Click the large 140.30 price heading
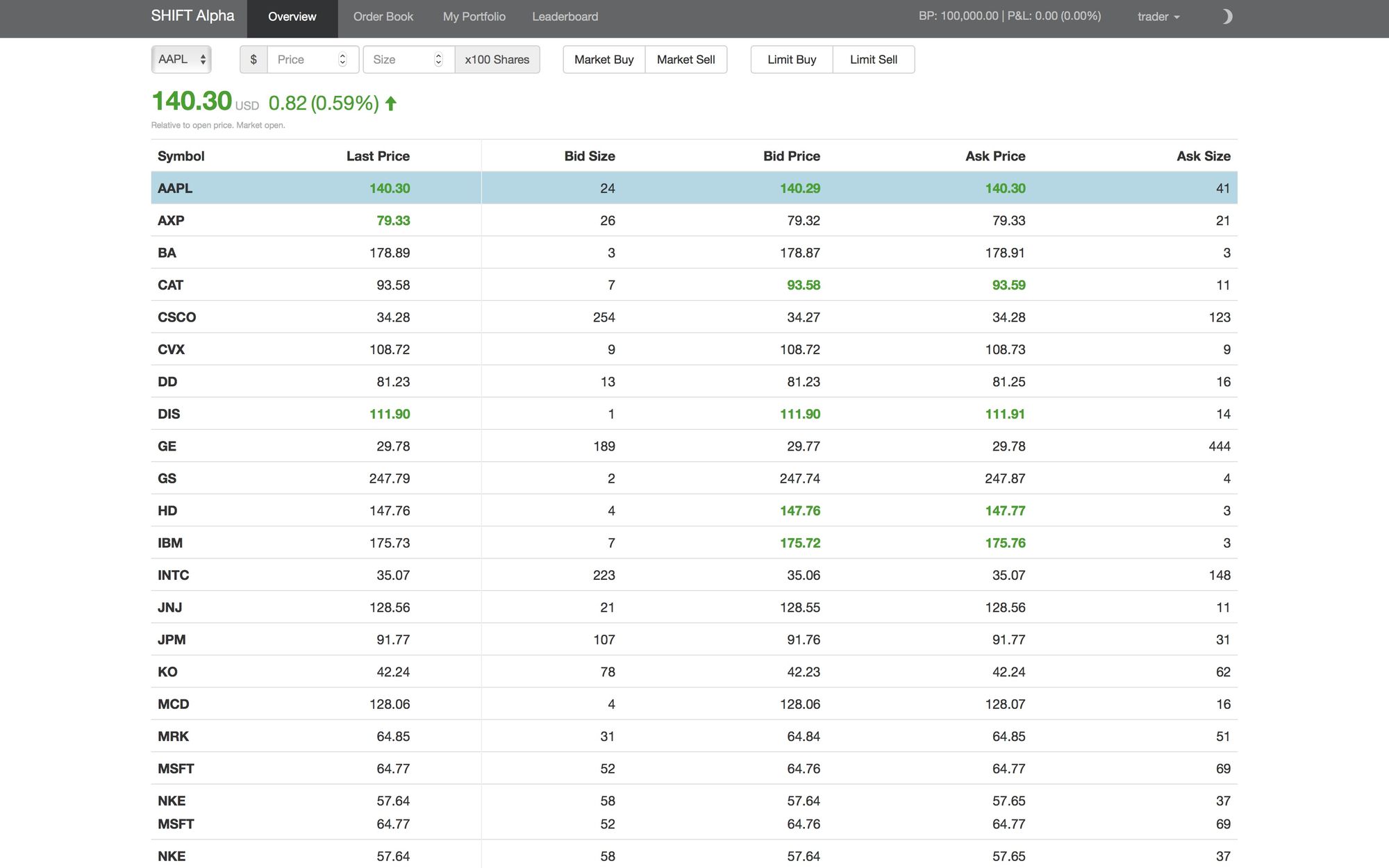This screenshot has width=1389, height=868. (x=192, y=101)
